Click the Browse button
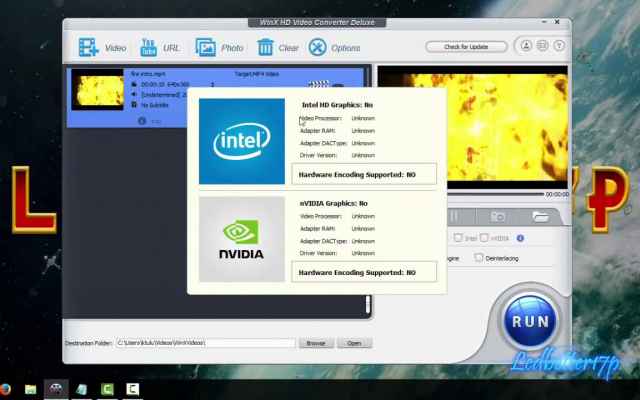 click(316, 343)
